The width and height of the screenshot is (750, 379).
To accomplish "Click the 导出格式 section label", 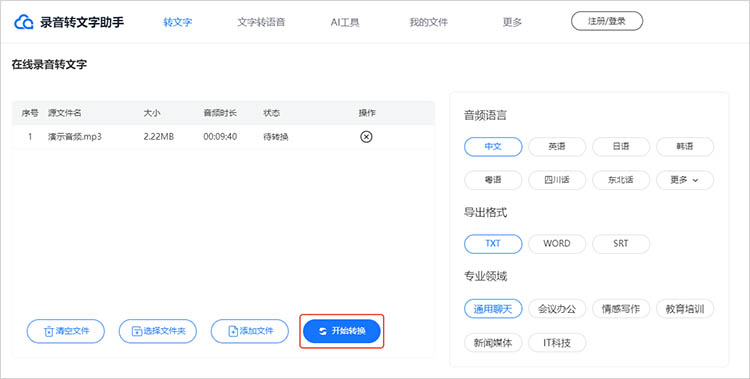I will (x=485, y=212).
